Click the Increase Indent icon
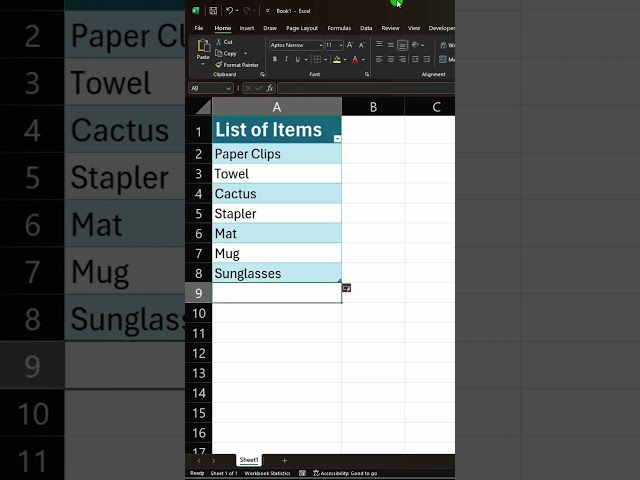The width and height of the screenshot is (640, 480). 427,60
